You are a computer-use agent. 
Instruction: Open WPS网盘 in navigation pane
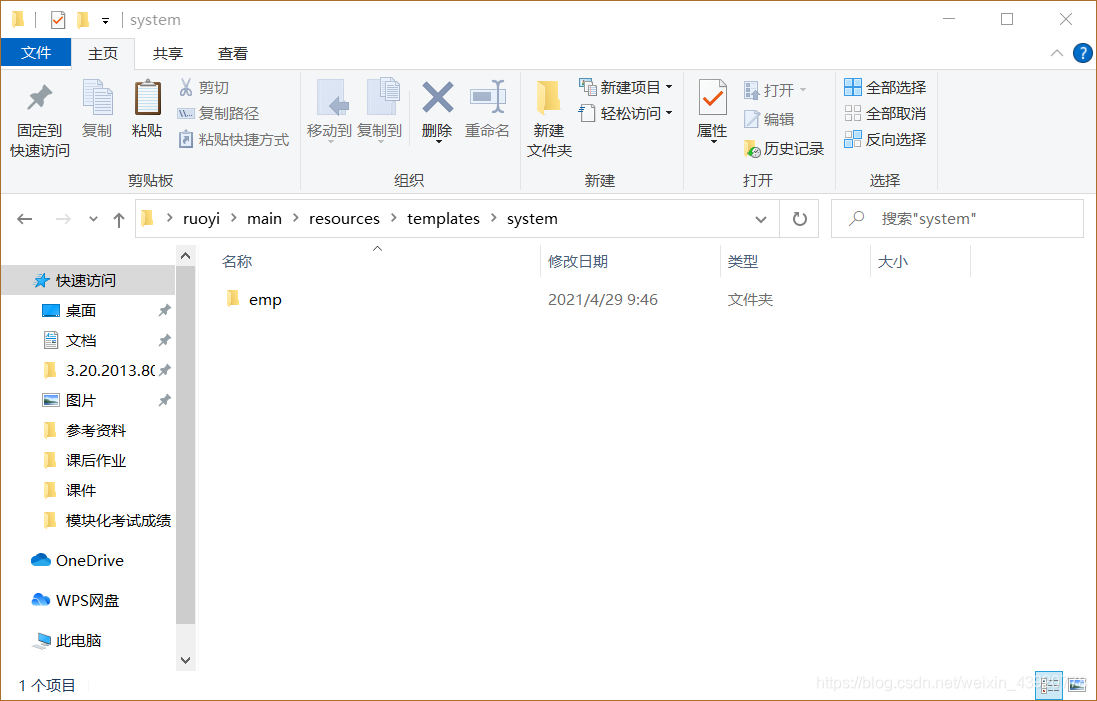pos(87,601)
